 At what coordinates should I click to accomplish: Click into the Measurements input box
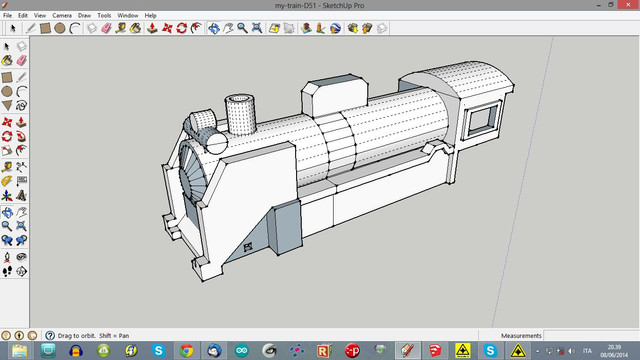pos(591,336)
